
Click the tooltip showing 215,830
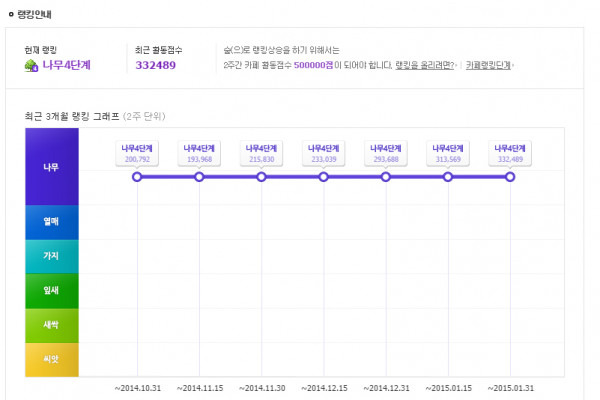point(261,153)
